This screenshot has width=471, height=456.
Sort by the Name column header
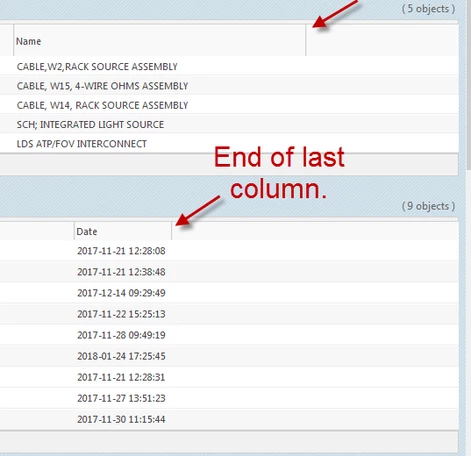point(159,41)
